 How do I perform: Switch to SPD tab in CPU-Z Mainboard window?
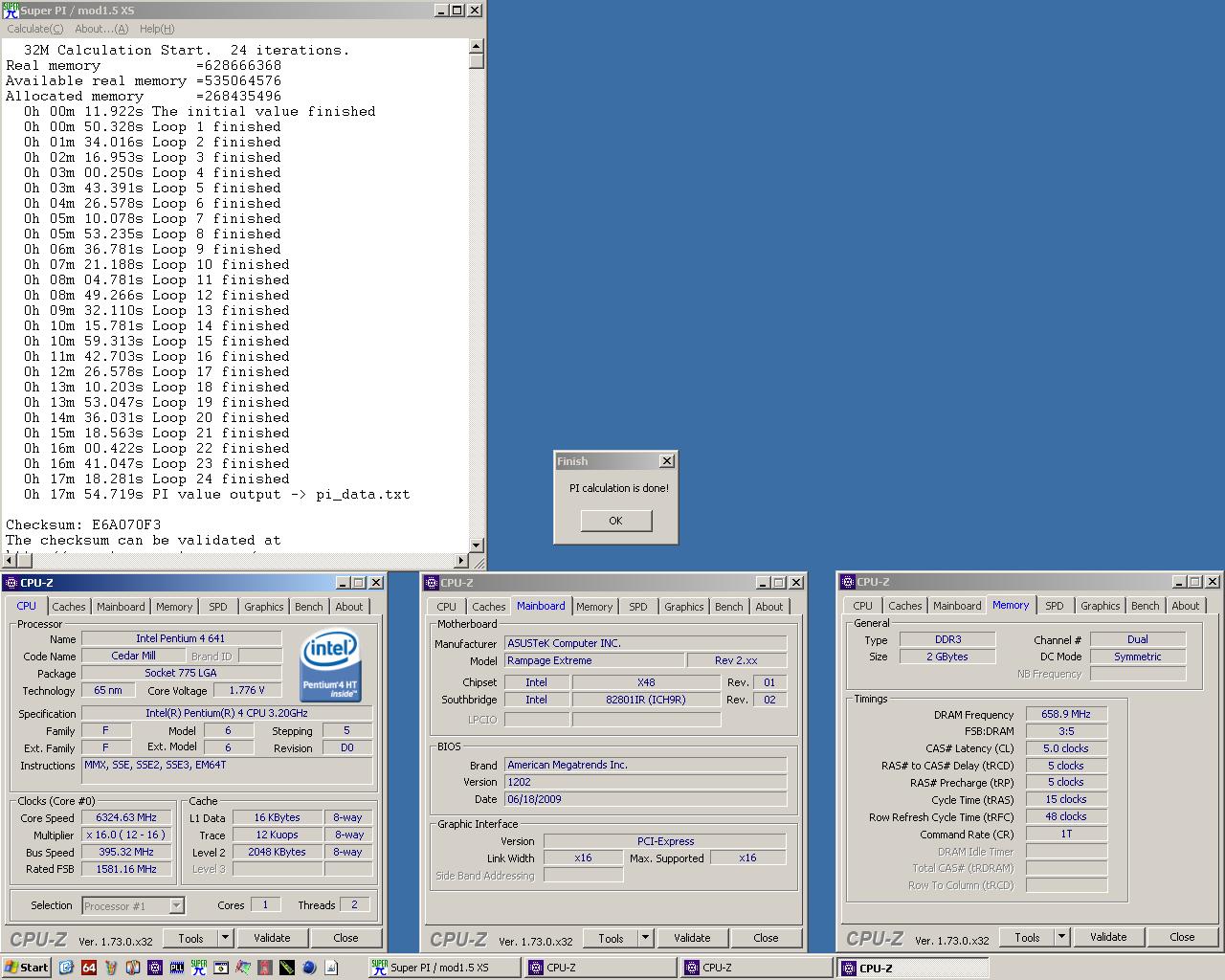pos(638,607)
